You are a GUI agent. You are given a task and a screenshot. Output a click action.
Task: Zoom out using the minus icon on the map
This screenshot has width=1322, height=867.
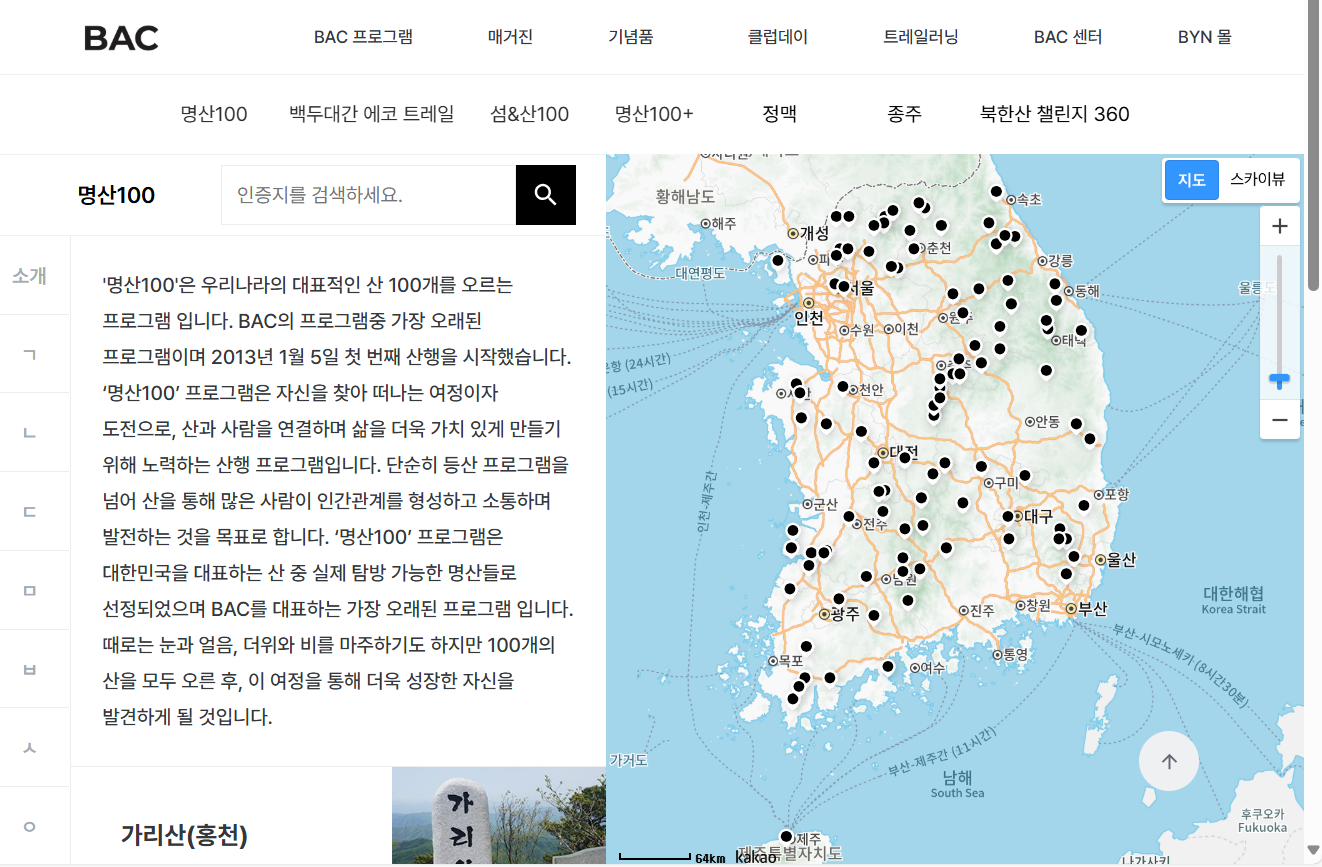1280,420
